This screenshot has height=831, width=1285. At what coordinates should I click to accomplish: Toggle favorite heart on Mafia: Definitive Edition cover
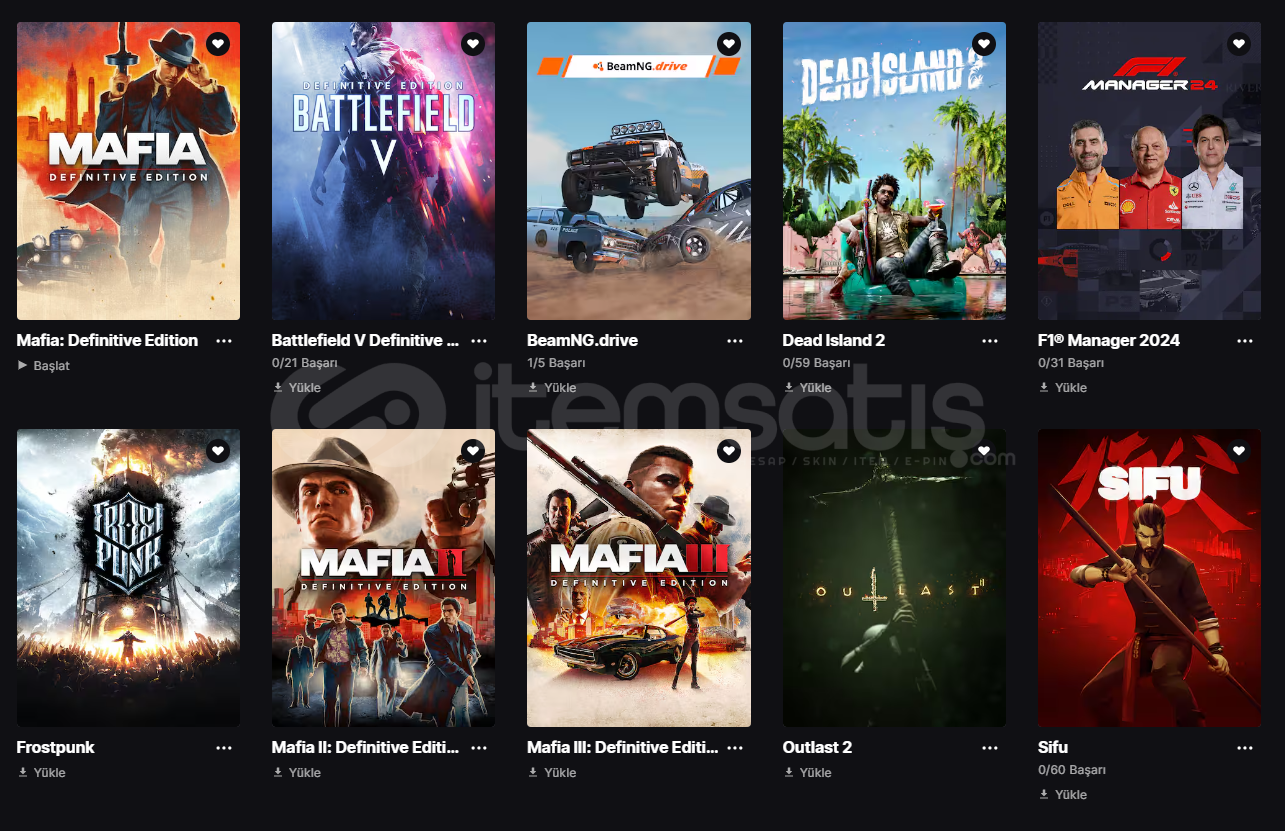[218, 44]
